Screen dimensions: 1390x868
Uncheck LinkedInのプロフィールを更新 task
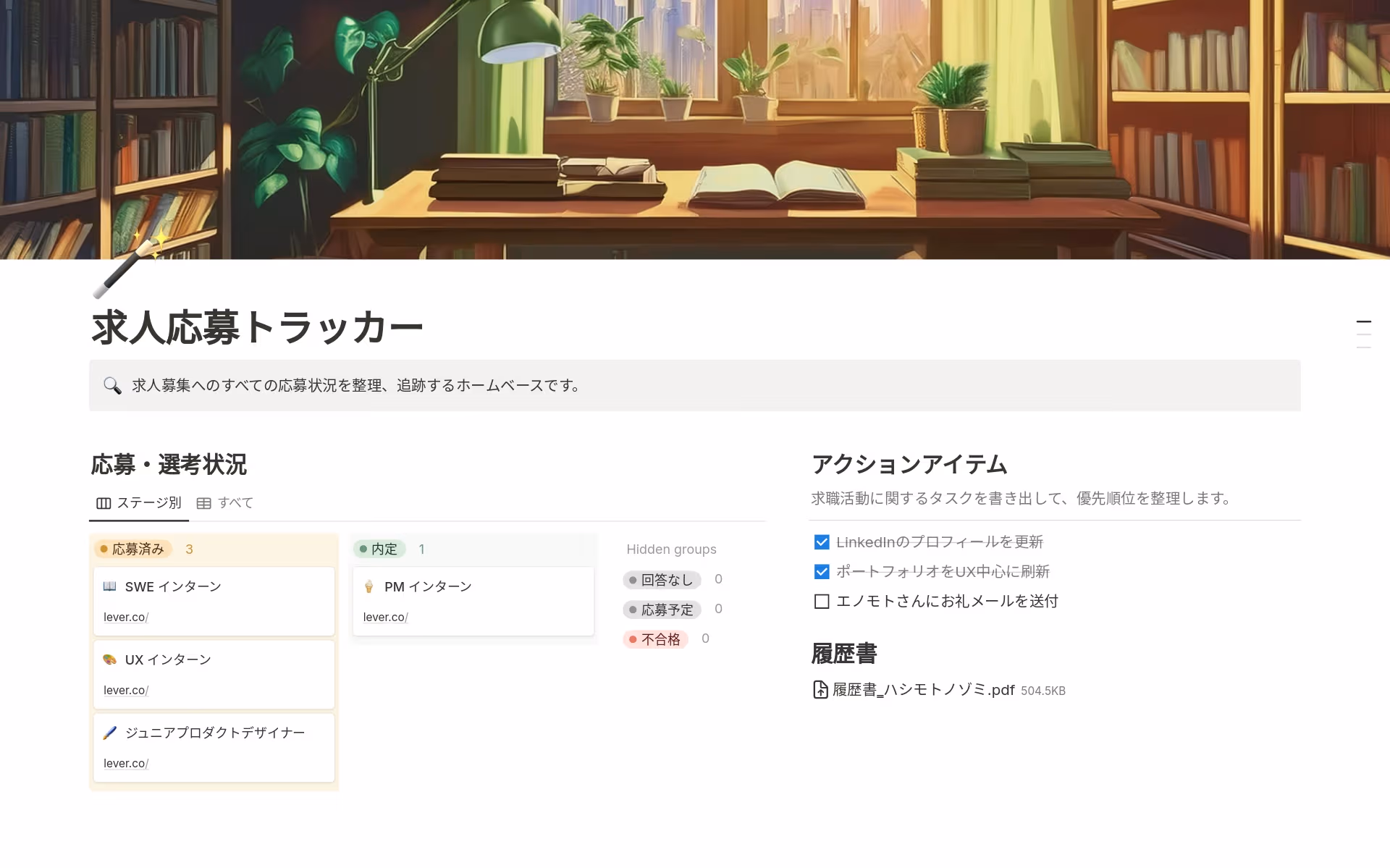(x=822, y=541)
